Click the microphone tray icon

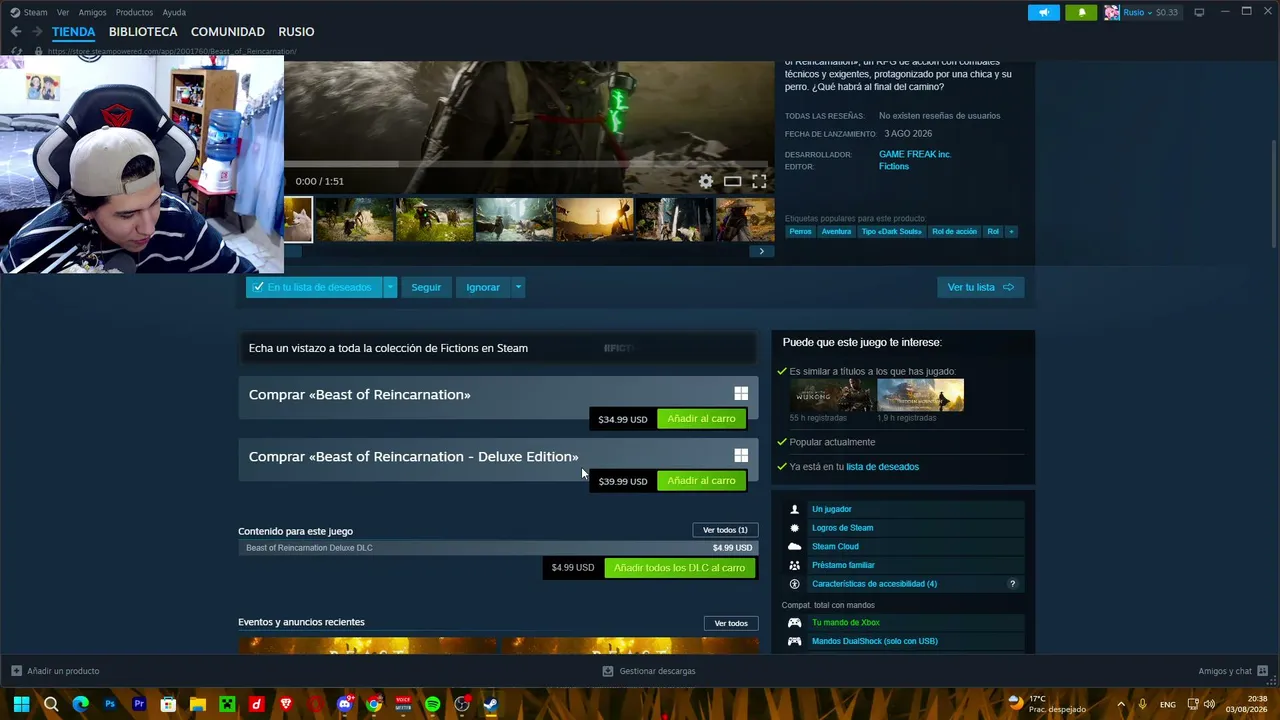tap(1142, 704)
